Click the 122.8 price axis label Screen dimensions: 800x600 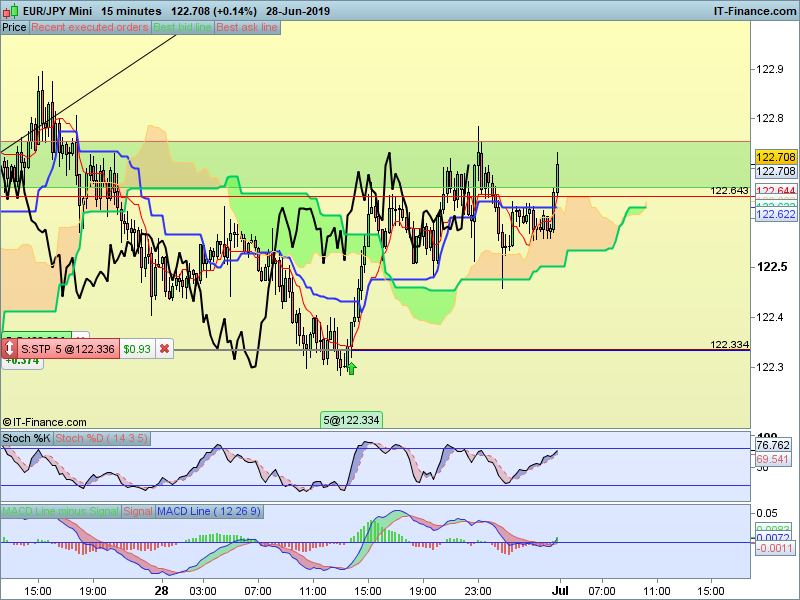click(769, 118)
